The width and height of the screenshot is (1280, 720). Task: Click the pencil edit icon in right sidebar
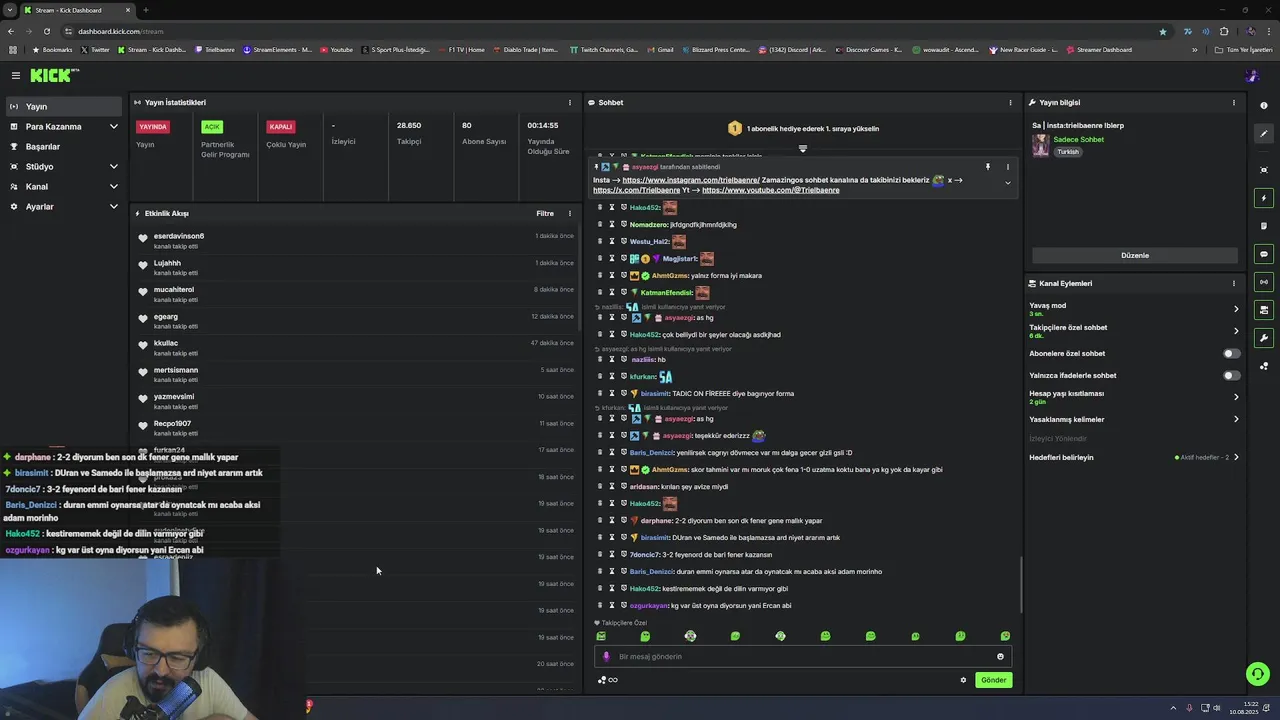tap(1264, 133)
